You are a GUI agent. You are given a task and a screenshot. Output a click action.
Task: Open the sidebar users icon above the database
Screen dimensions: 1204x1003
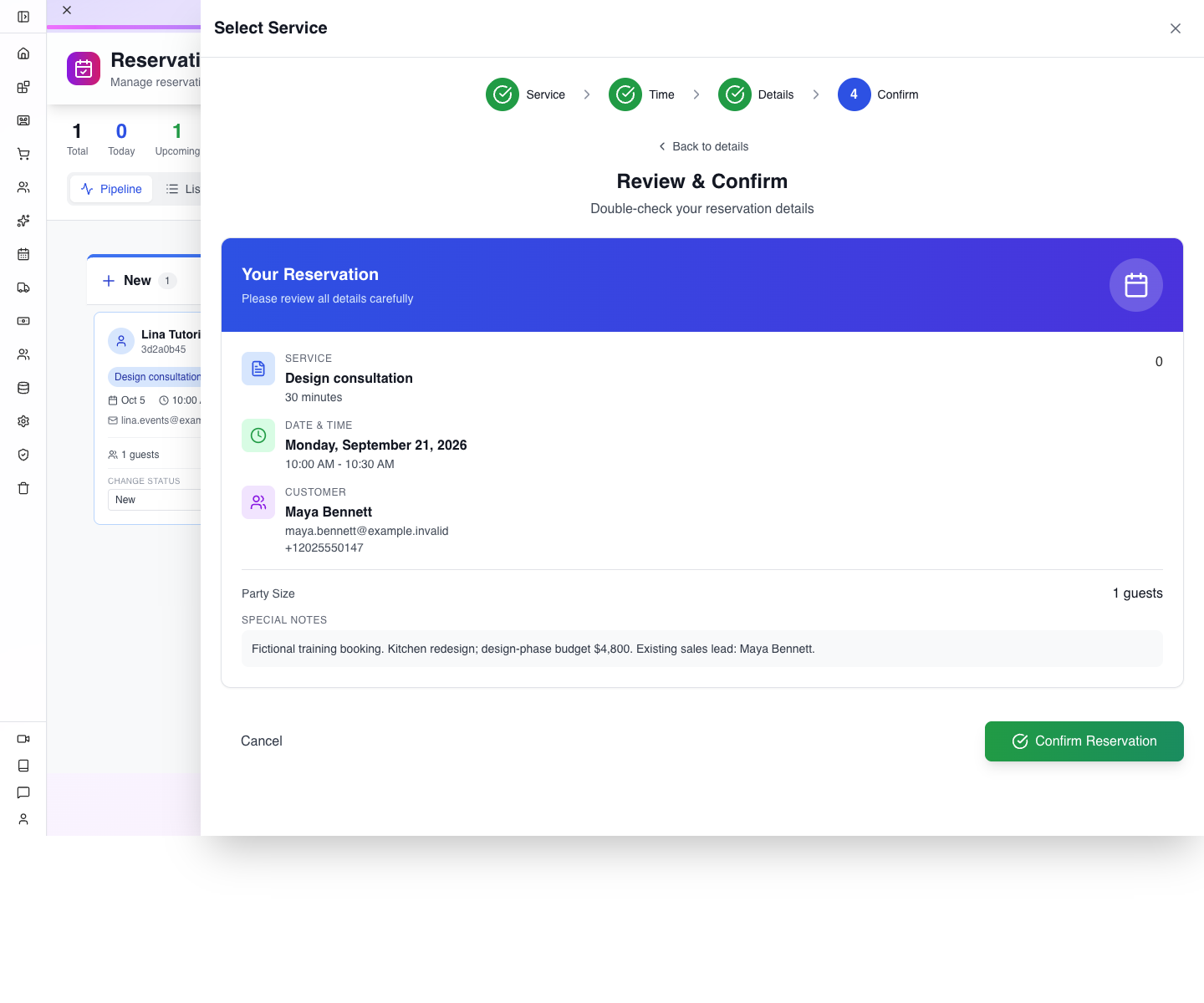23,354
